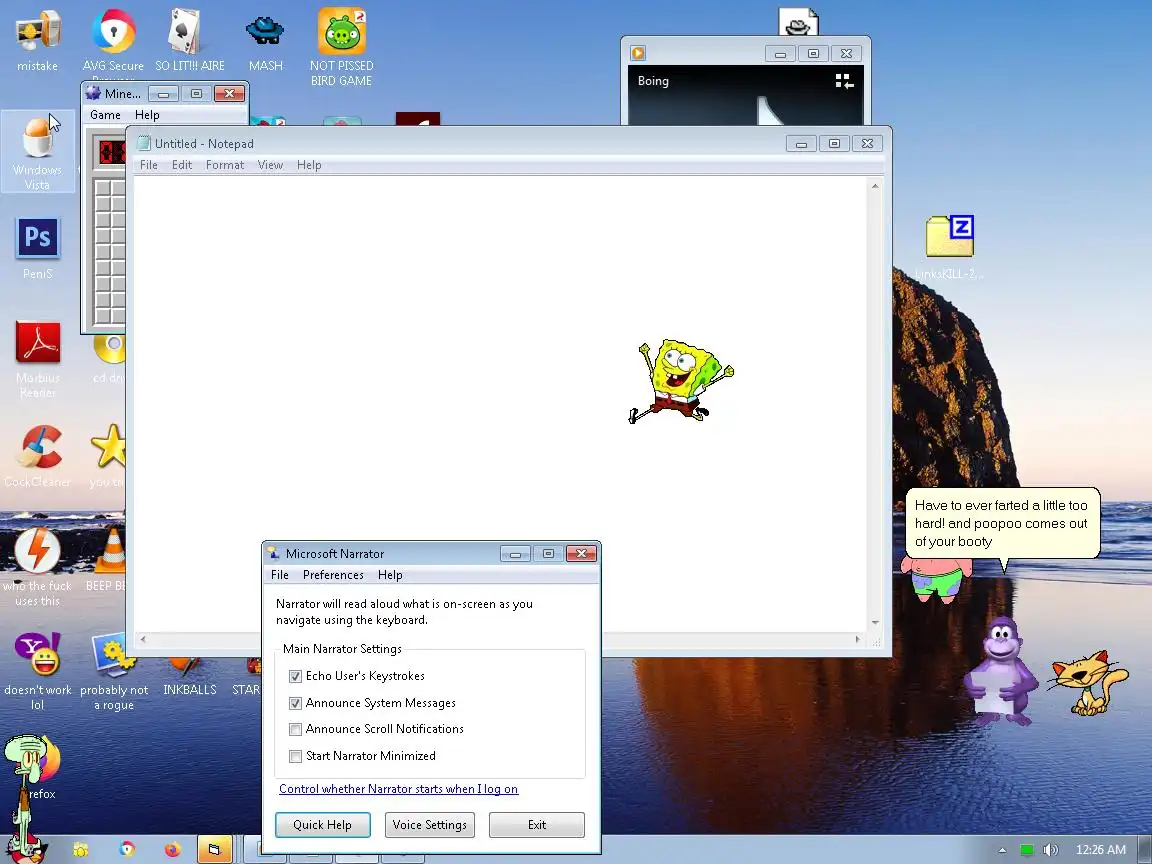Open Narrator Help menu
Image resolution: width=1152 pixels, height=864 pixels.
[x=390, y=575]
